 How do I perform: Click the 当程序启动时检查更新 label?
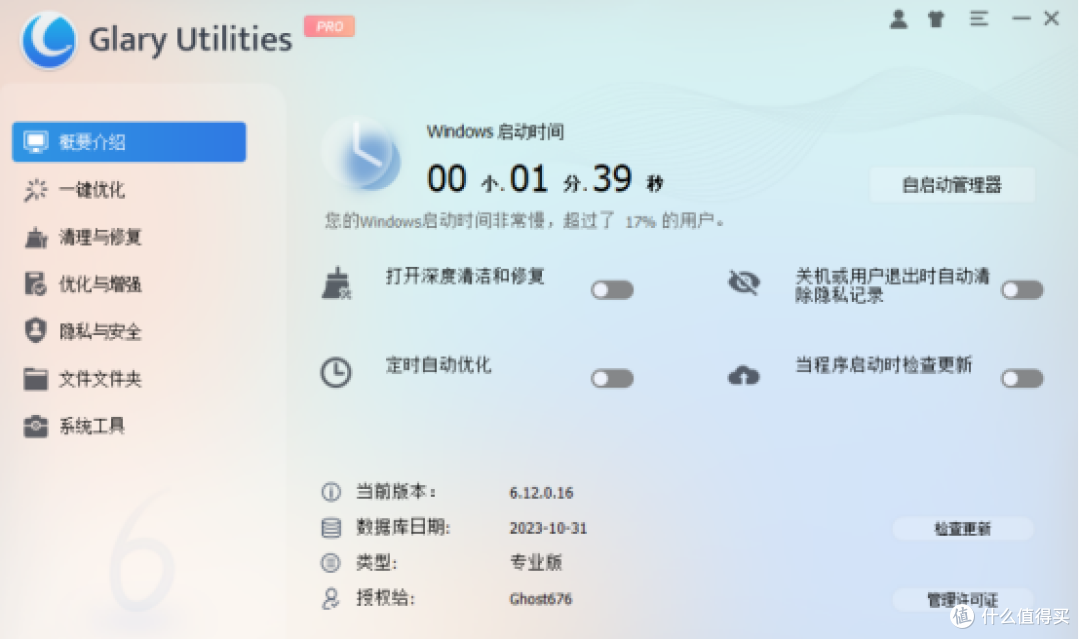(884, 365)
